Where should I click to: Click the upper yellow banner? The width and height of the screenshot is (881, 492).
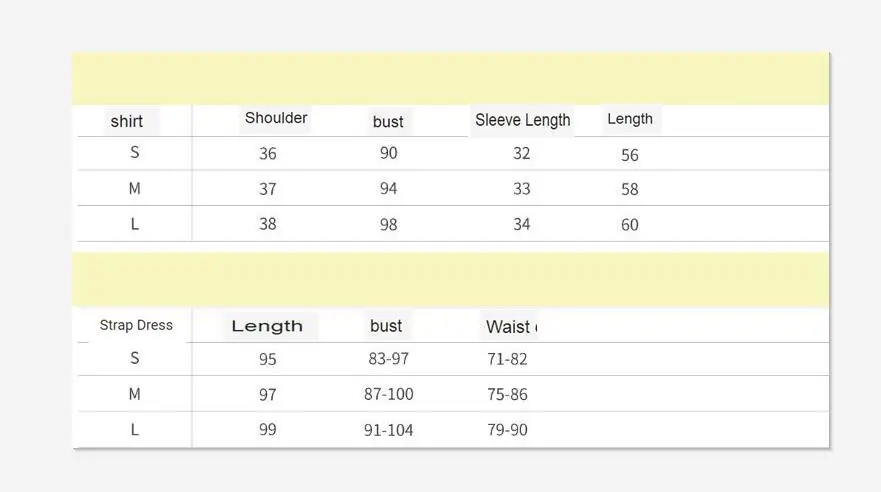[x=451, y=79]
